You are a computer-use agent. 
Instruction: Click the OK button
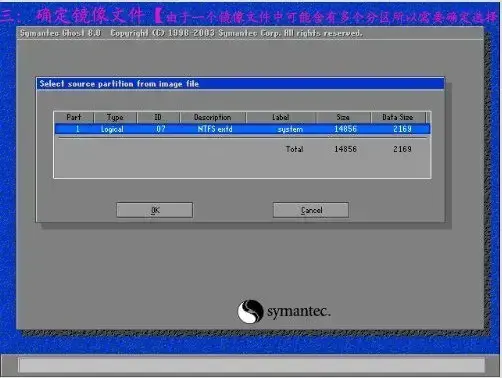[x=154, y=210]
